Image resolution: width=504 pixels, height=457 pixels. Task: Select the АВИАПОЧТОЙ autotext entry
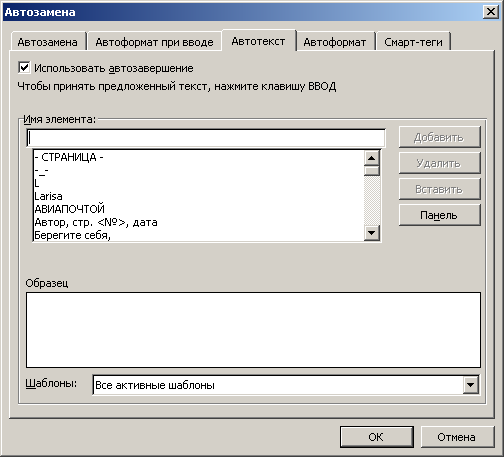[199, 209]
